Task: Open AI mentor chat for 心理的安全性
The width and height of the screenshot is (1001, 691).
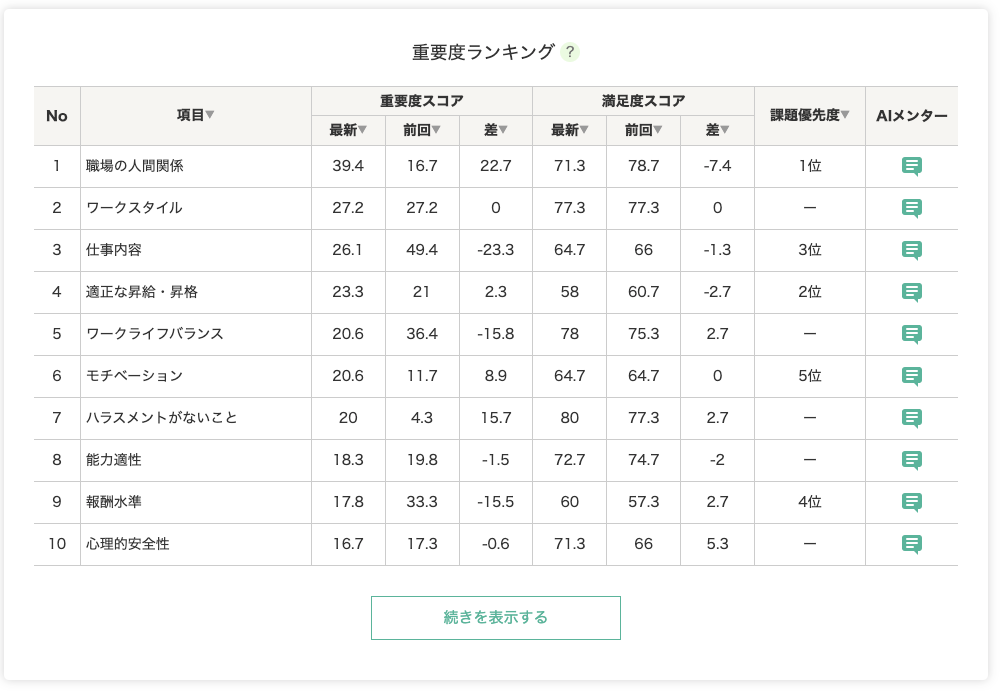Action: (x=911, y=544)
